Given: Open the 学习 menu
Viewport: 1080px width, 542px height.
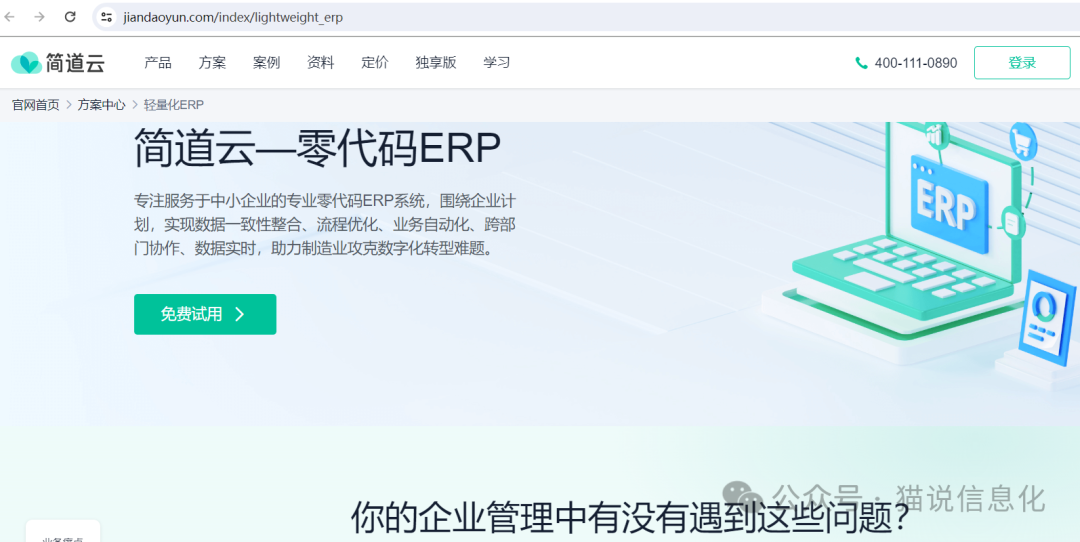Looking at the screenshot, I should point(497,63).
